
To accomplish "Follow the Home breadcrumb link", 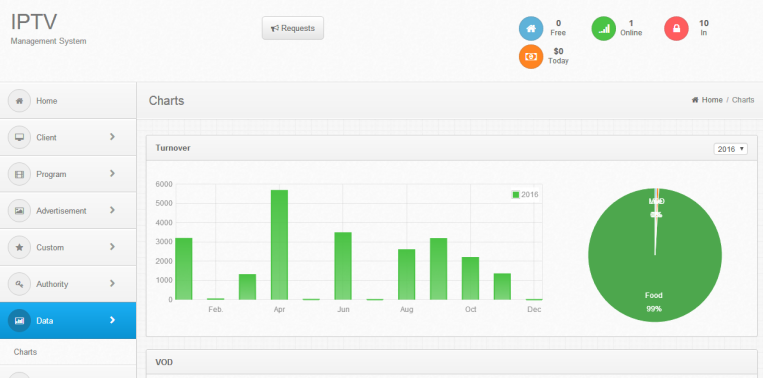I will pyautogui.click(x=712, y=100).
